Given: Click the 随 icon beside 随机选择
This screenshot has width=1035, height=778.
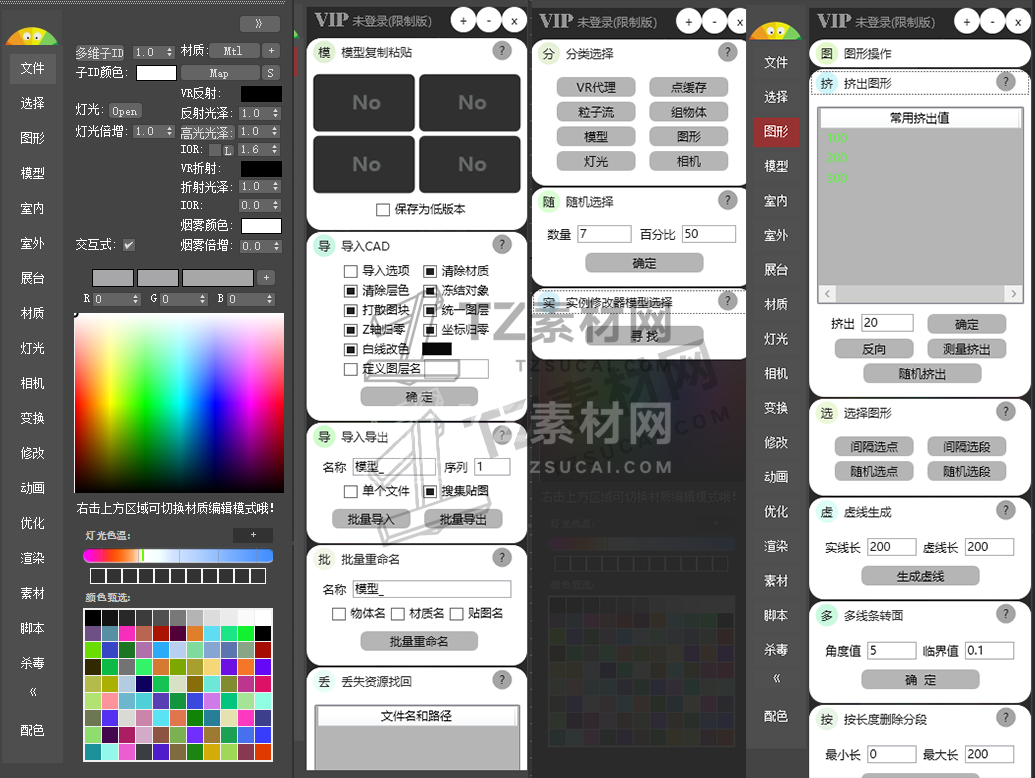Looking at the screenshot, I should coord(549,201).
